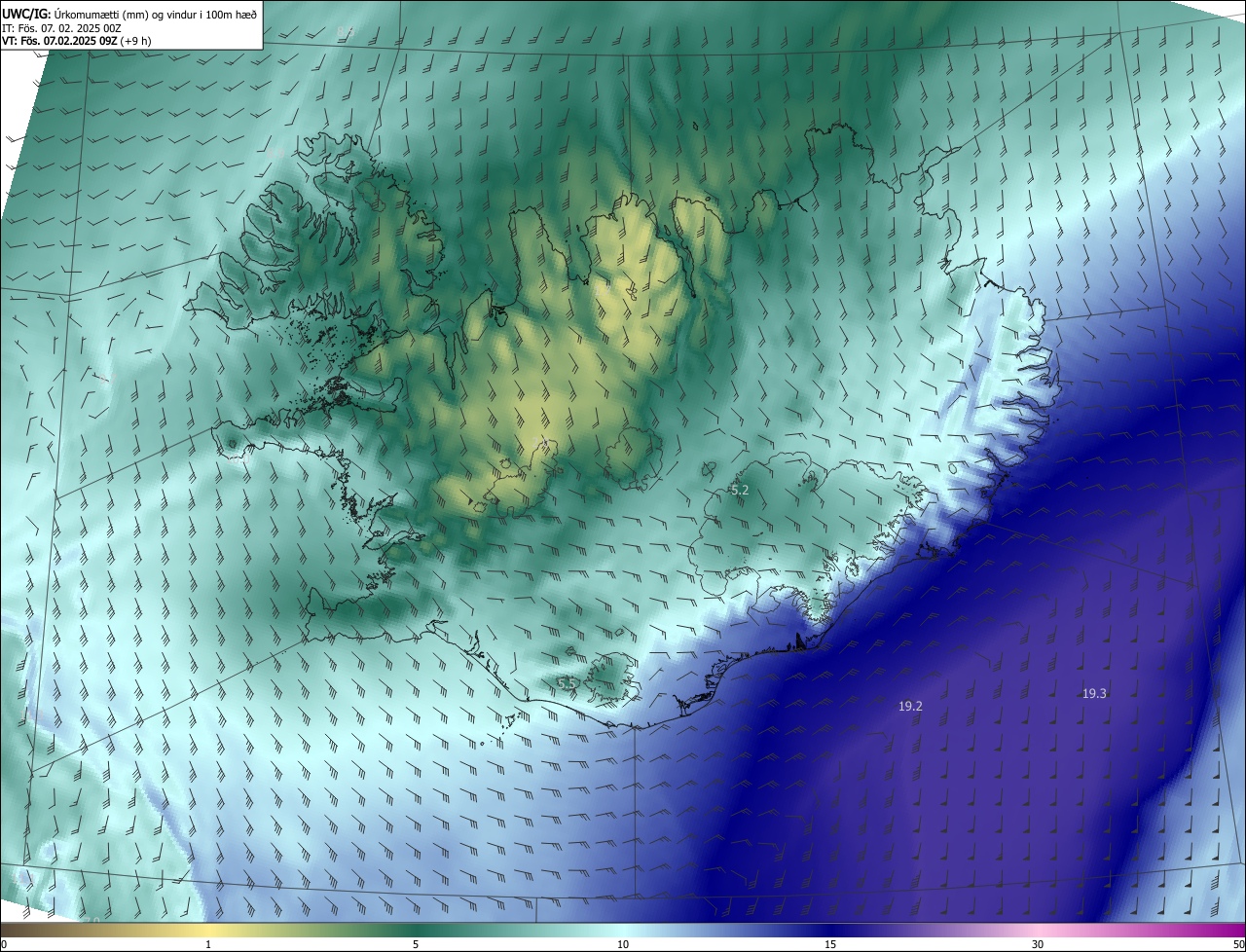Click the colour scale tick labelled 15
The image size is (1246, 952).
point(830,944)
